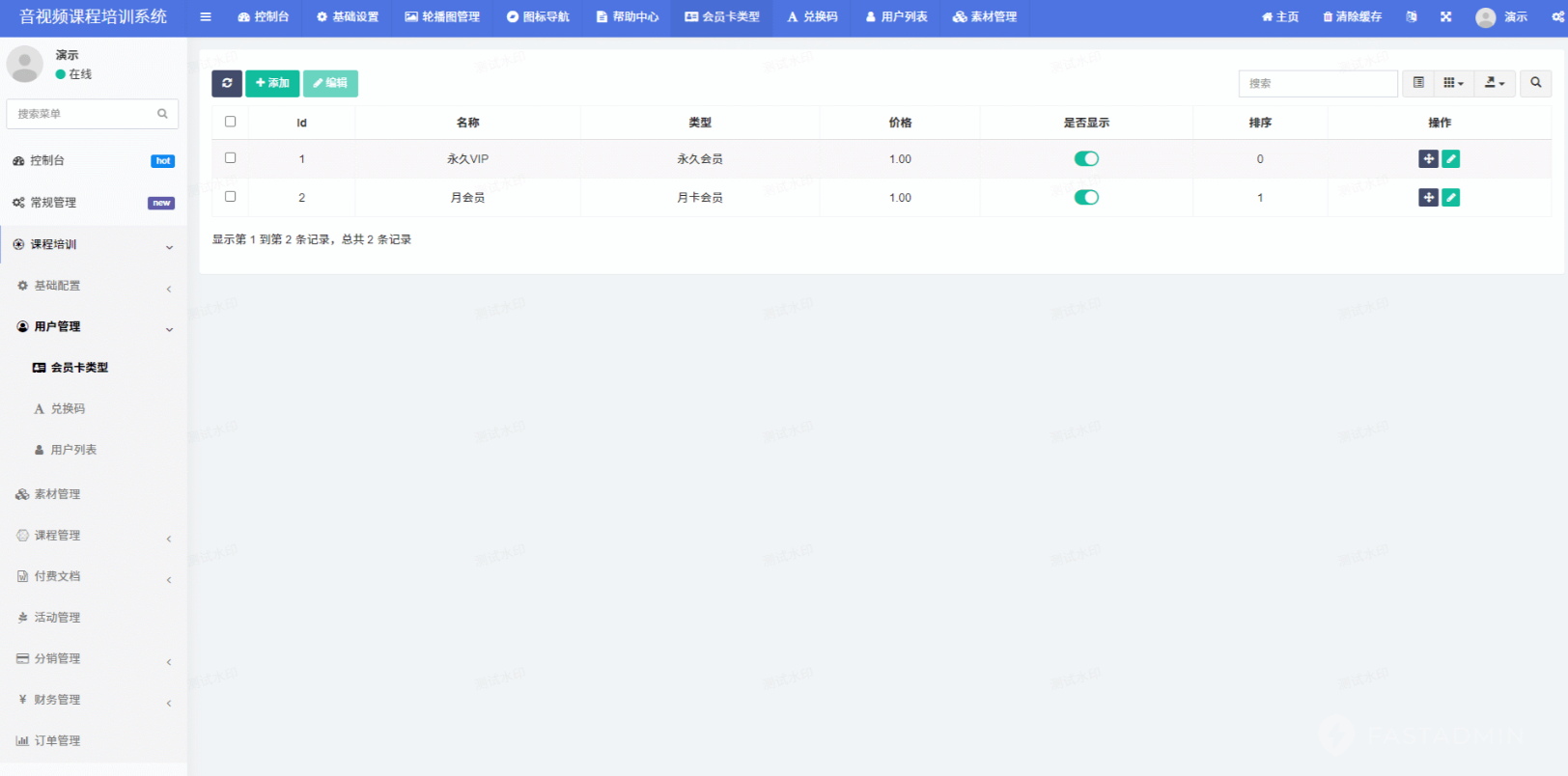Click the refresh table icon button
Viewport: 1568px width, 776px height.
227,83
